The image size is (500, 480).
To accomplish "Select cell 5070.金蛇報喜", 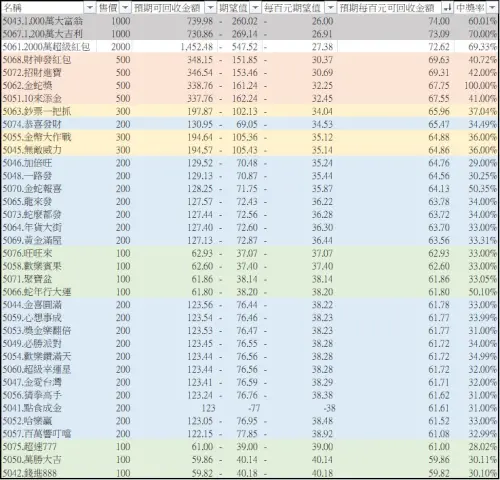I will [x=49, y=189].
